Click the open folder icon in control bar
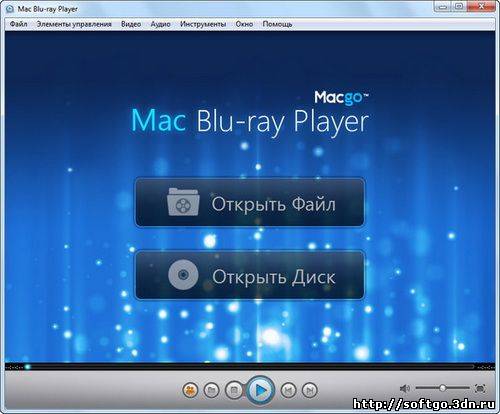The image size is (500, 414). pyautogui.click(x=211, y=390)
